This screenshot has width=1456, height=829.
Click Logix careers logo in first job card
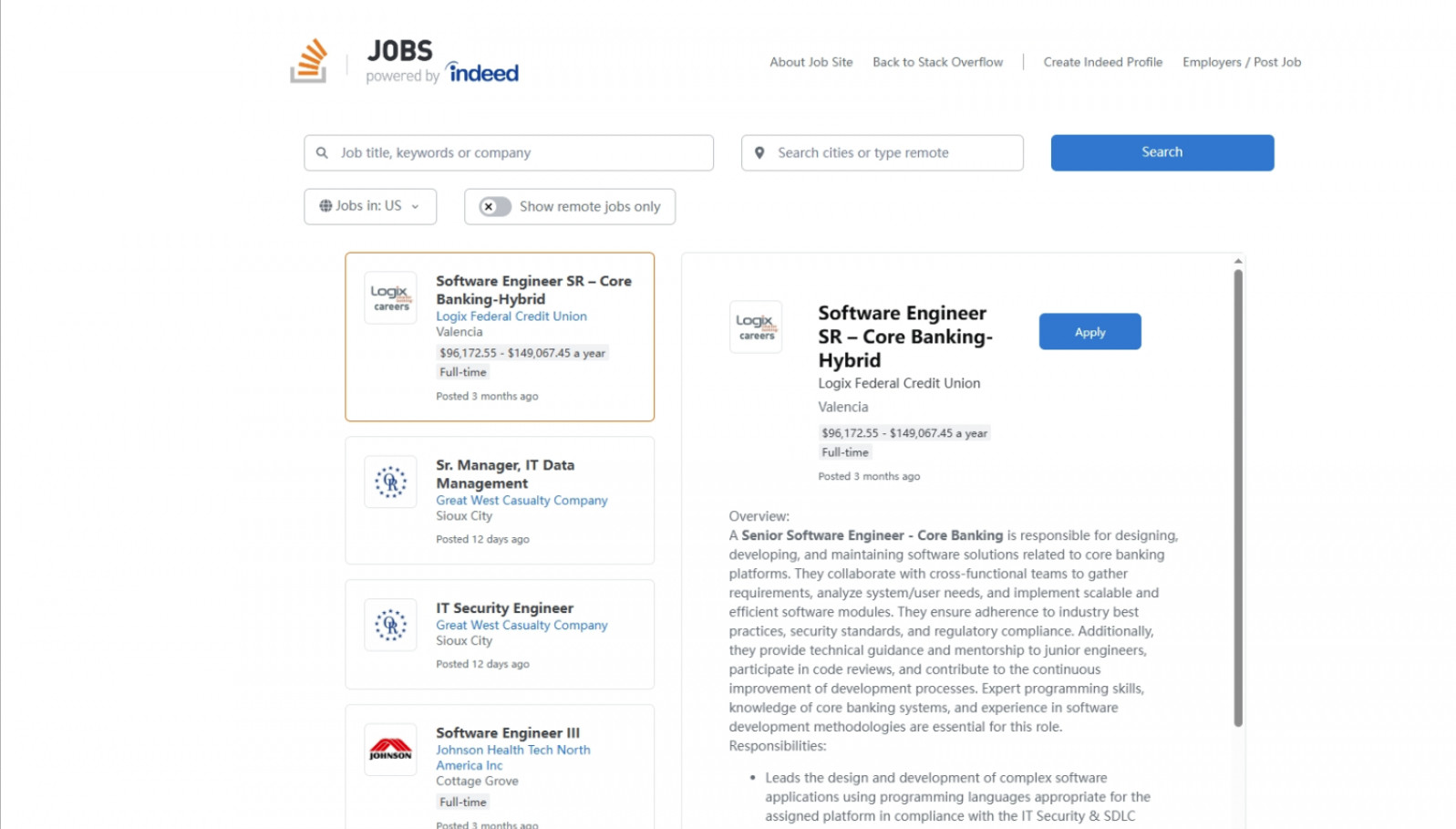click(x=391, y=297)
